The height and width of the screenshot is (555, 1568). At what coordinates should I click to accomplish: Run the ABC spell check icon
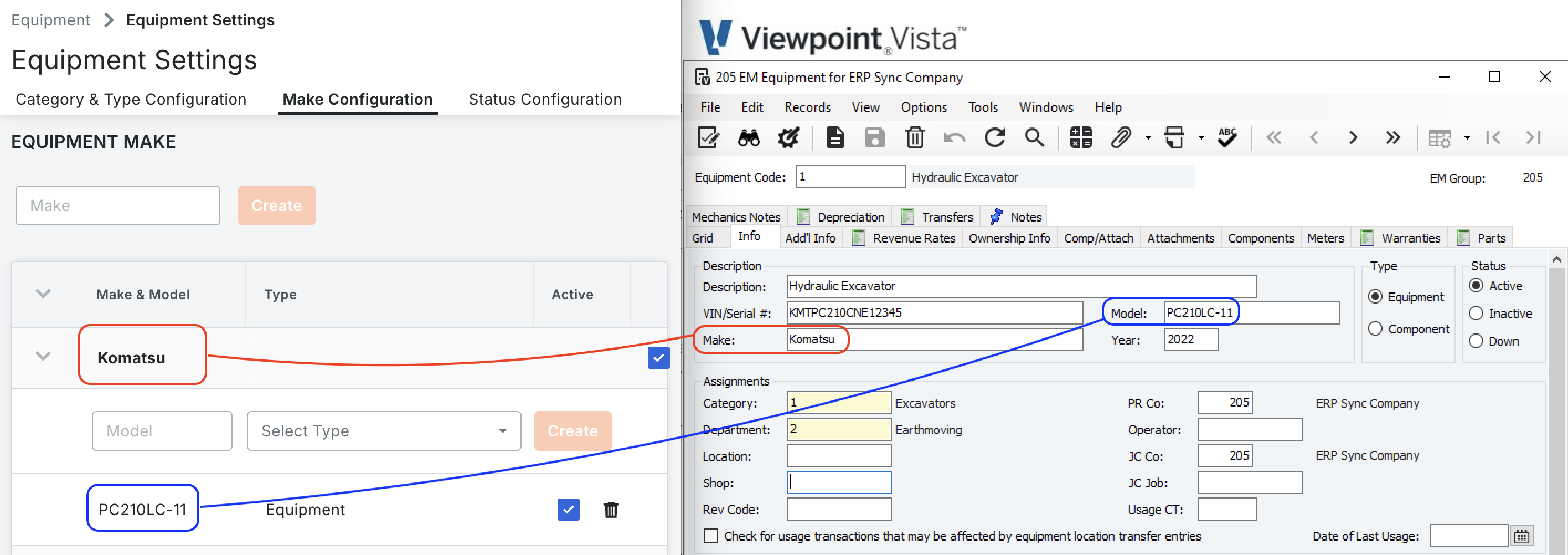pos(1227,138)
